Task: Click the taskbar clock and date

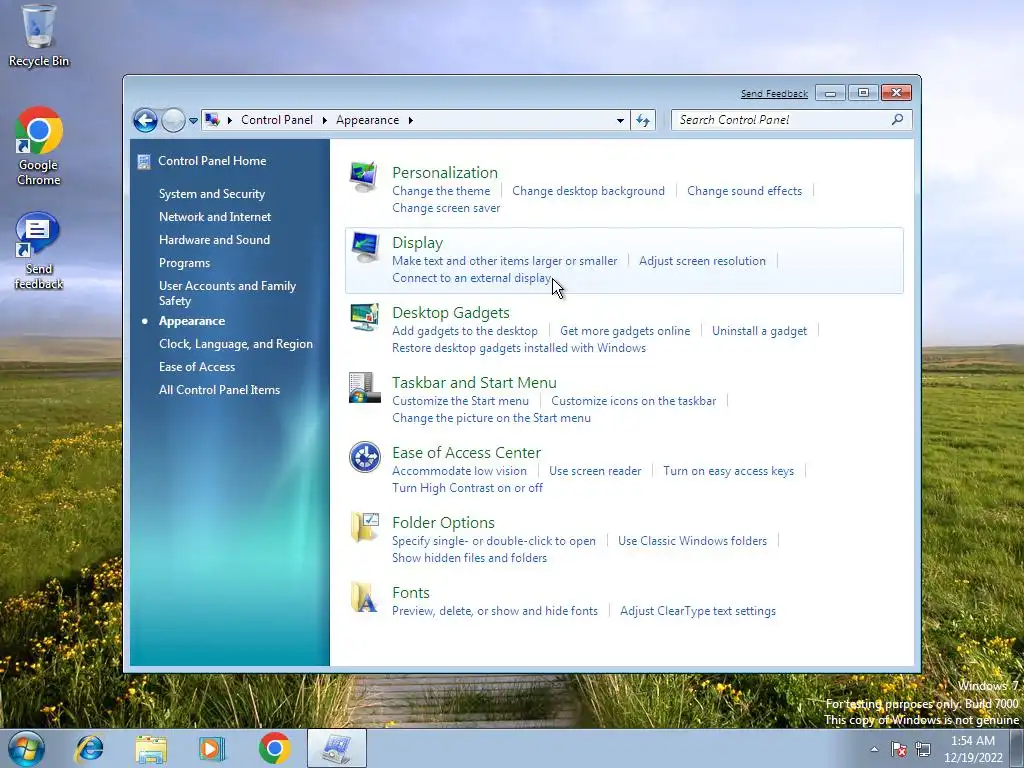Action: click(x=973, y=749)
